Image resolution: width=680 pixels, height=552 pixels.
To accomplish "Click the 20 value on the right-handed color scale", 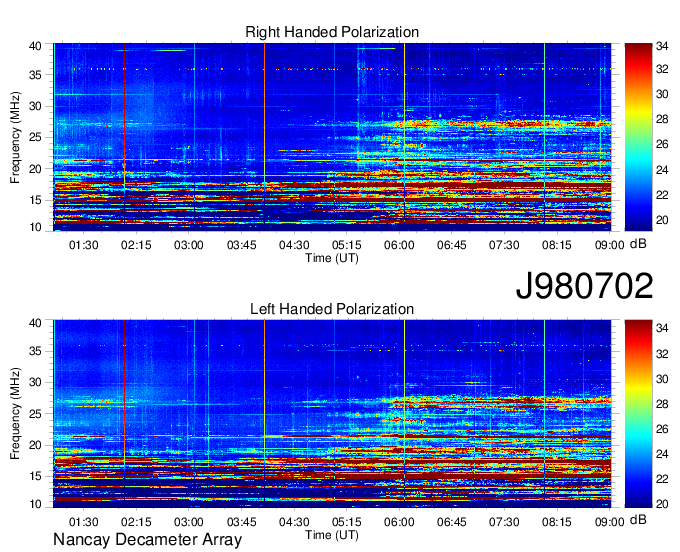I will pos(662,220).
